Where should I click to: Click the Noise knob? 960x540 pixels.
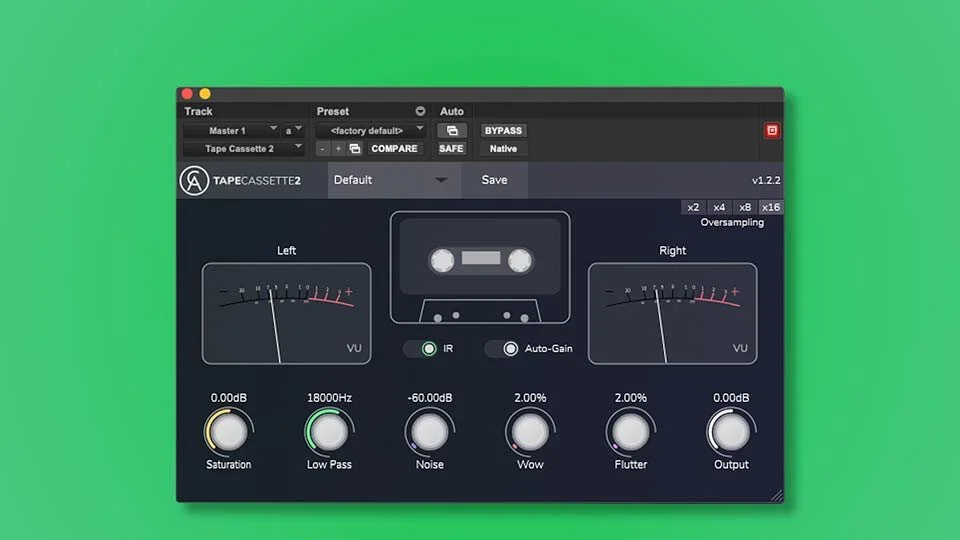point(429,432)
